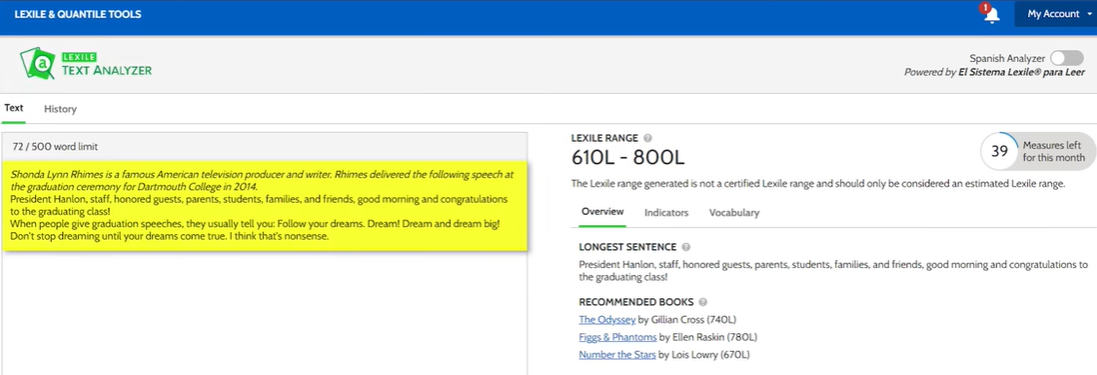Open The Odyssey book link
Image resolution: width=1097 pixels, height=375 pixels.
[607, 320]
